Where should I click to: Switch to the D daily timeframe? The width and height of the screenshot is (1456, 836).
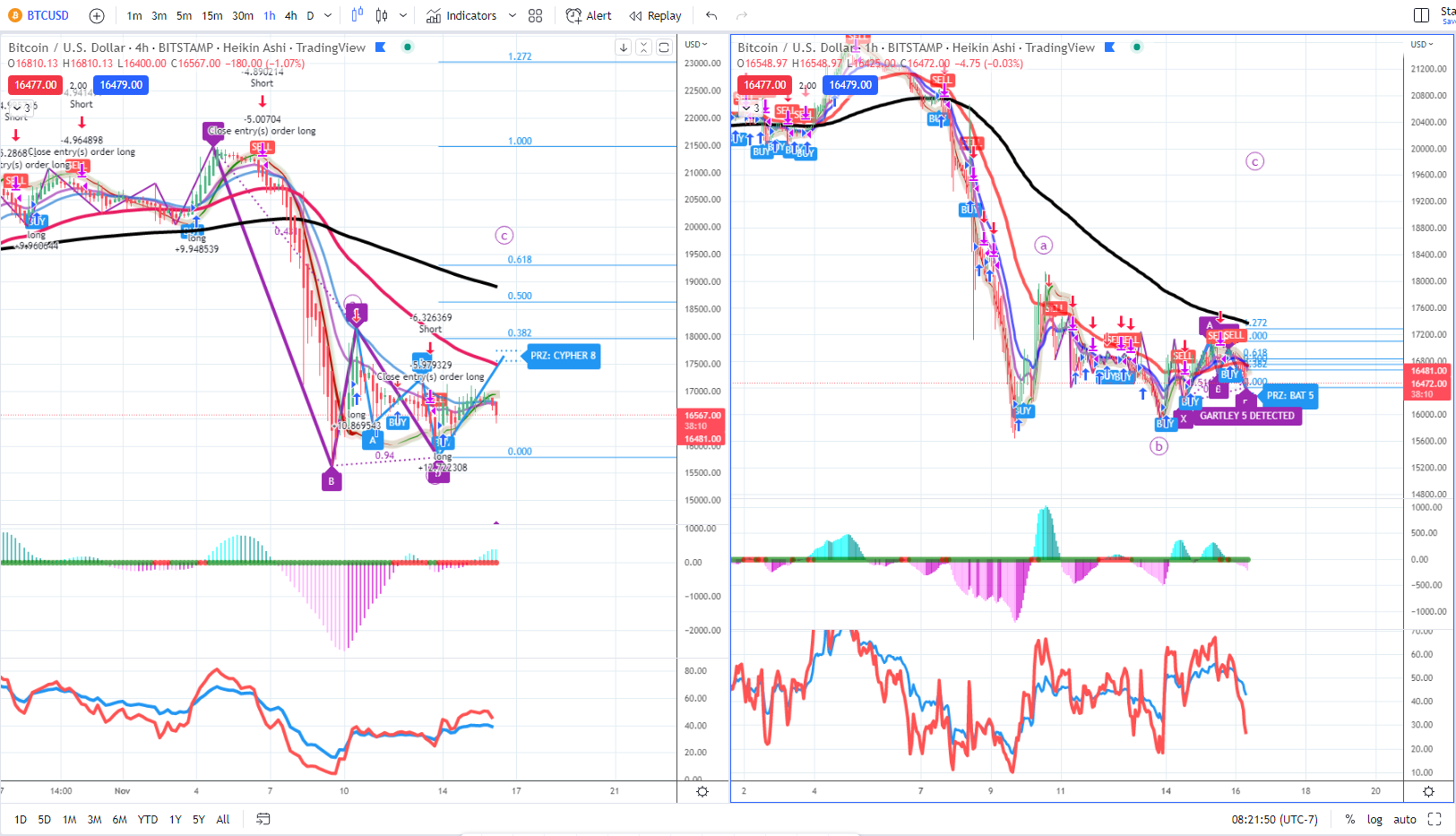click(311, 15)
